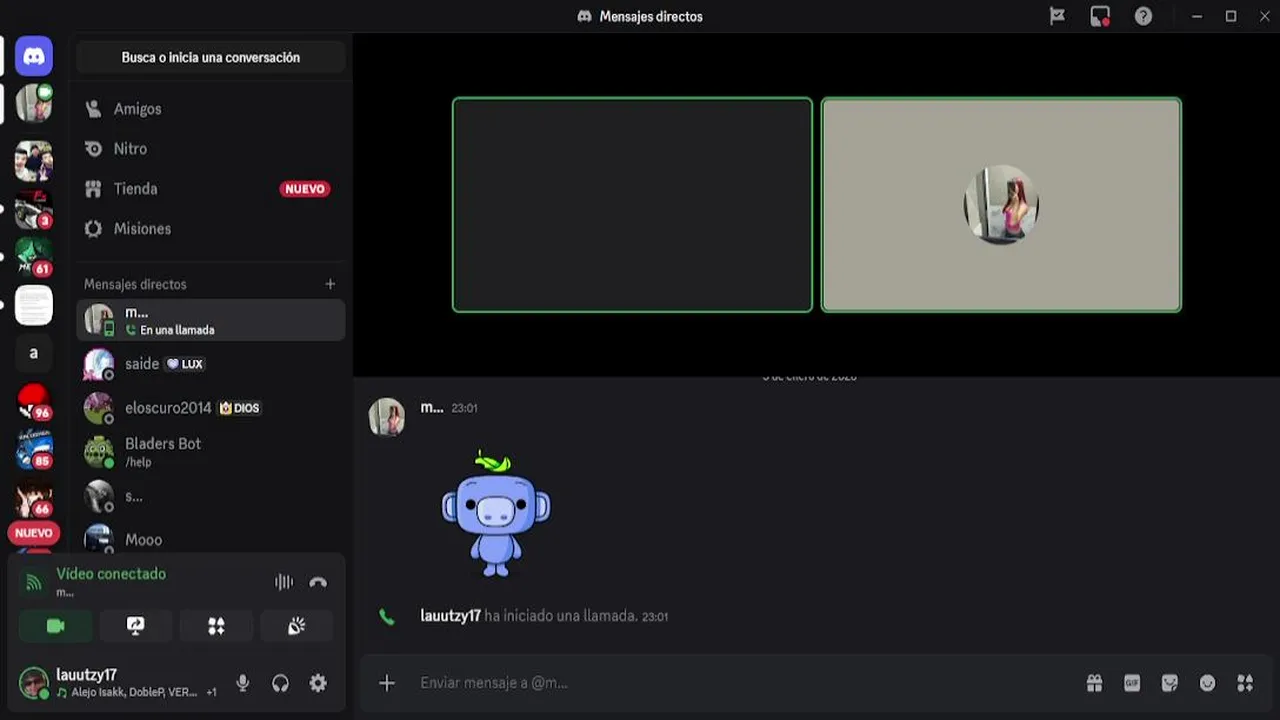Open the Nitro page

click(x=211, y=149)
